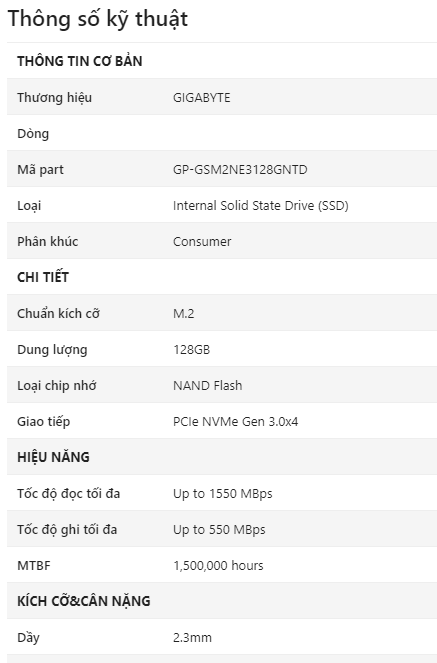Select the Mã part row label
Viewport: 437px width, 663px height.
pyautogui.click(x=40, y=170)
